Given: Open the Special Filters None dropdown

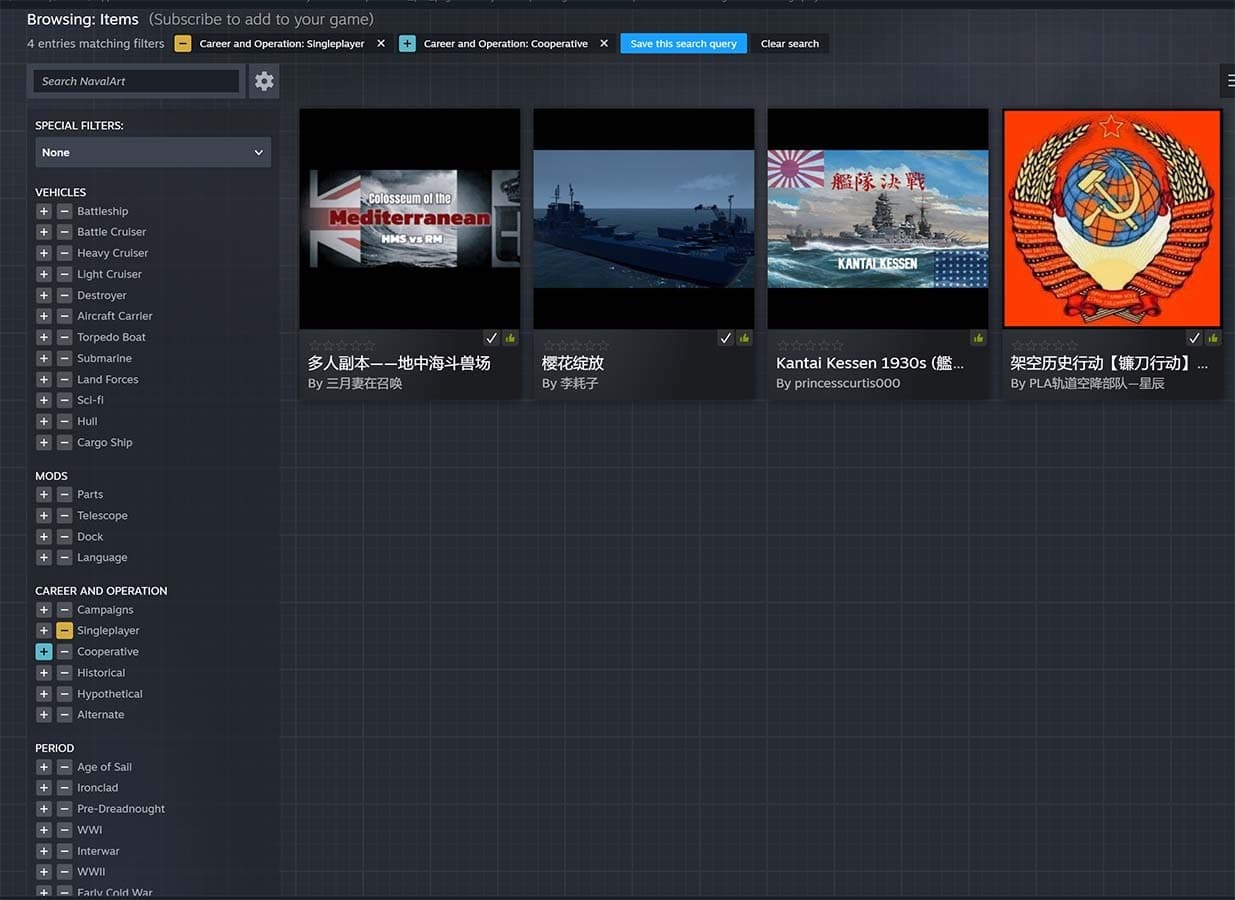Looking at the screenshot, I should tap(153, 152).
